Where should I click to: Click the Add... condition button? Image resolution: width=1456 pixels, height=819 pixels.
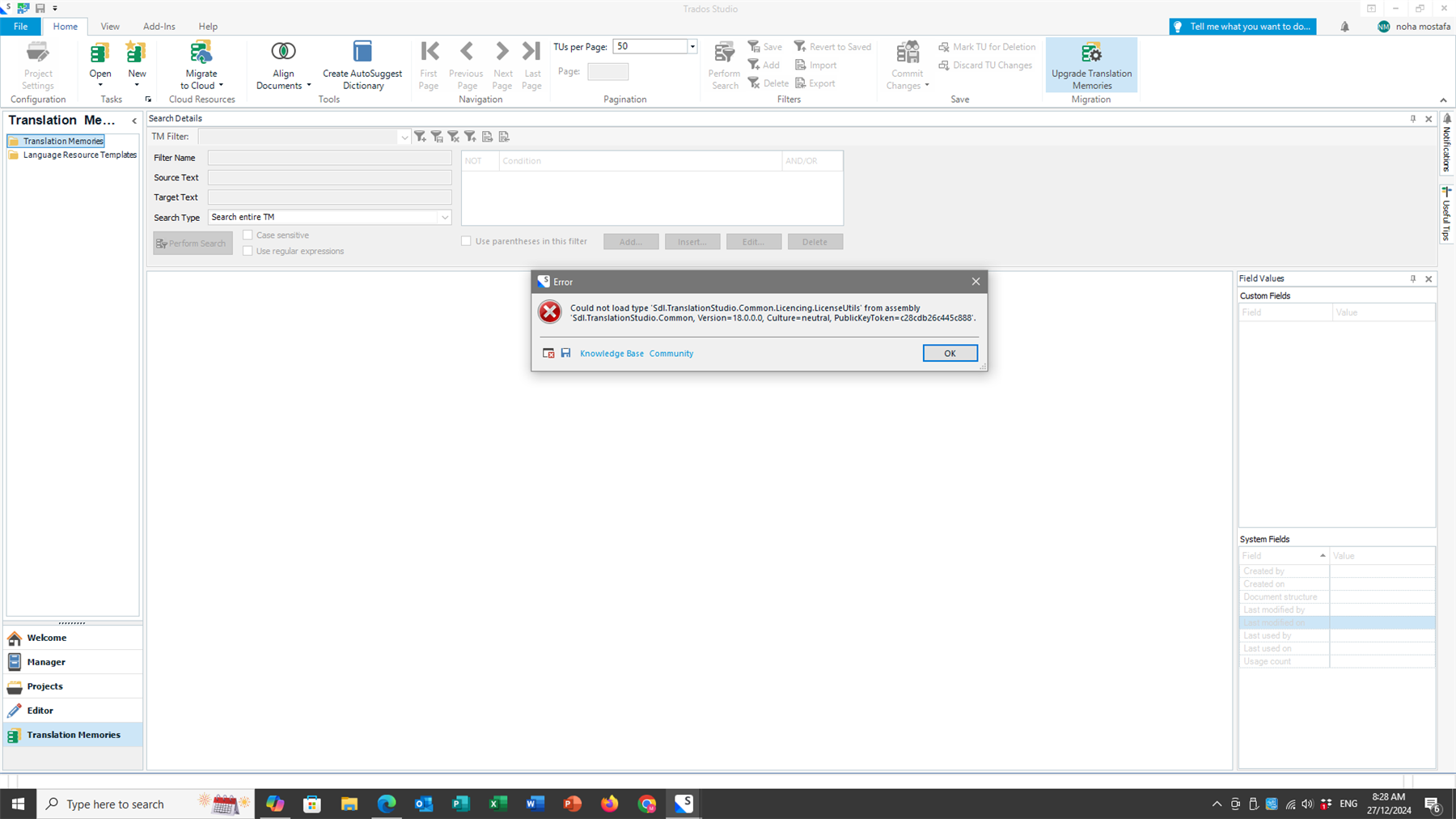(631, 241)
